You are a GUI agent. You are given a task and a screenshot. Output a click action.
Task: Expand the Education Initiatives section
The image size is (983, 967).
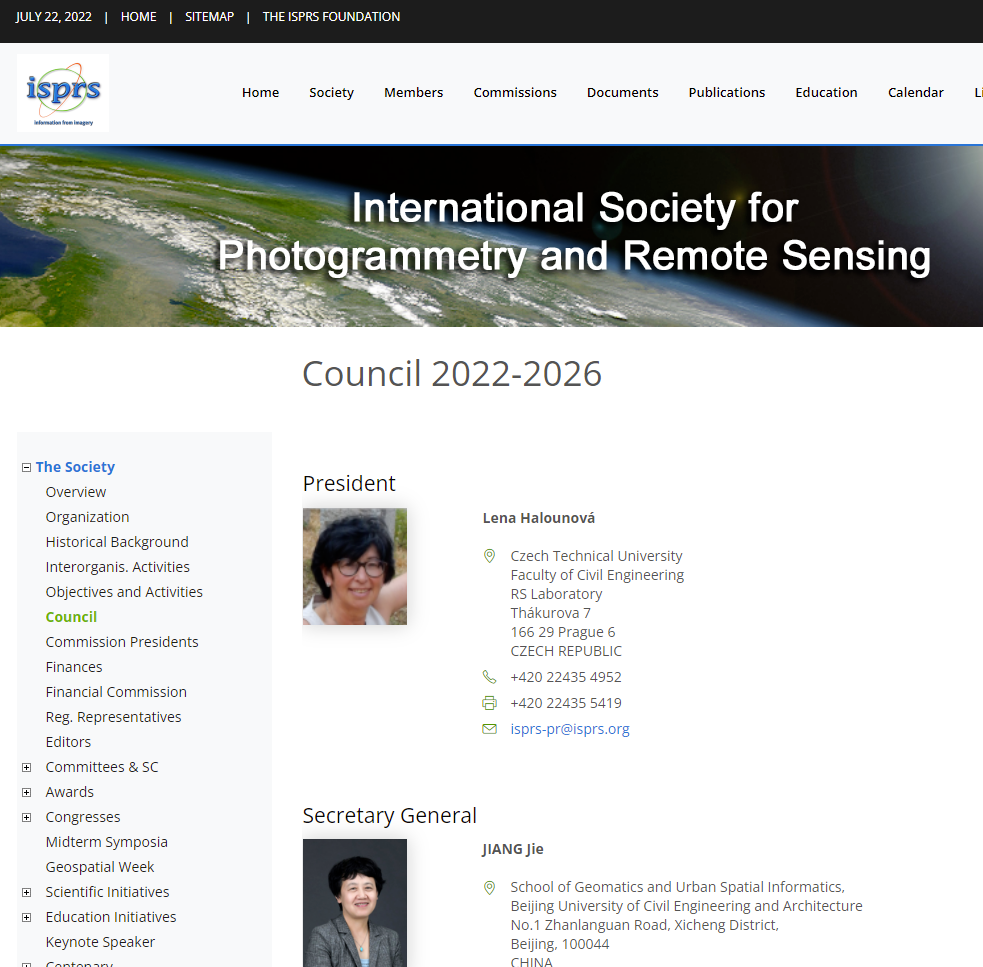click(x=26, y=917)
